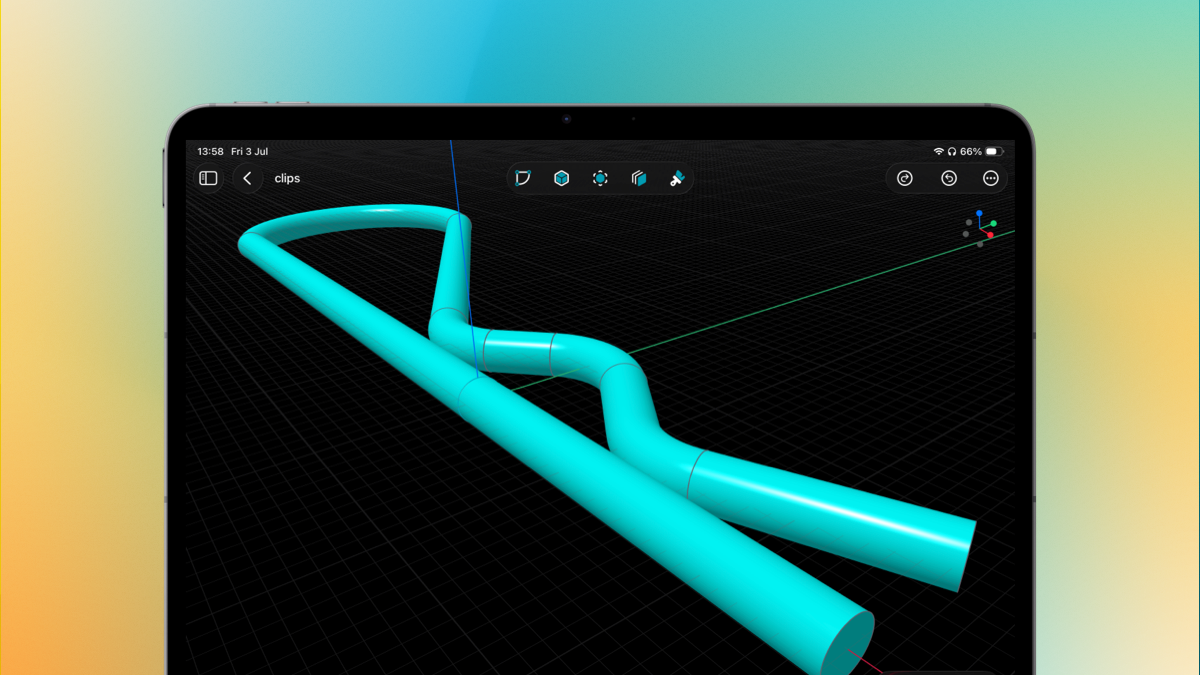This screenshot has width=1200, height=675.
Task: Tap the '13:58' clock text
Action: click(210, 152)
